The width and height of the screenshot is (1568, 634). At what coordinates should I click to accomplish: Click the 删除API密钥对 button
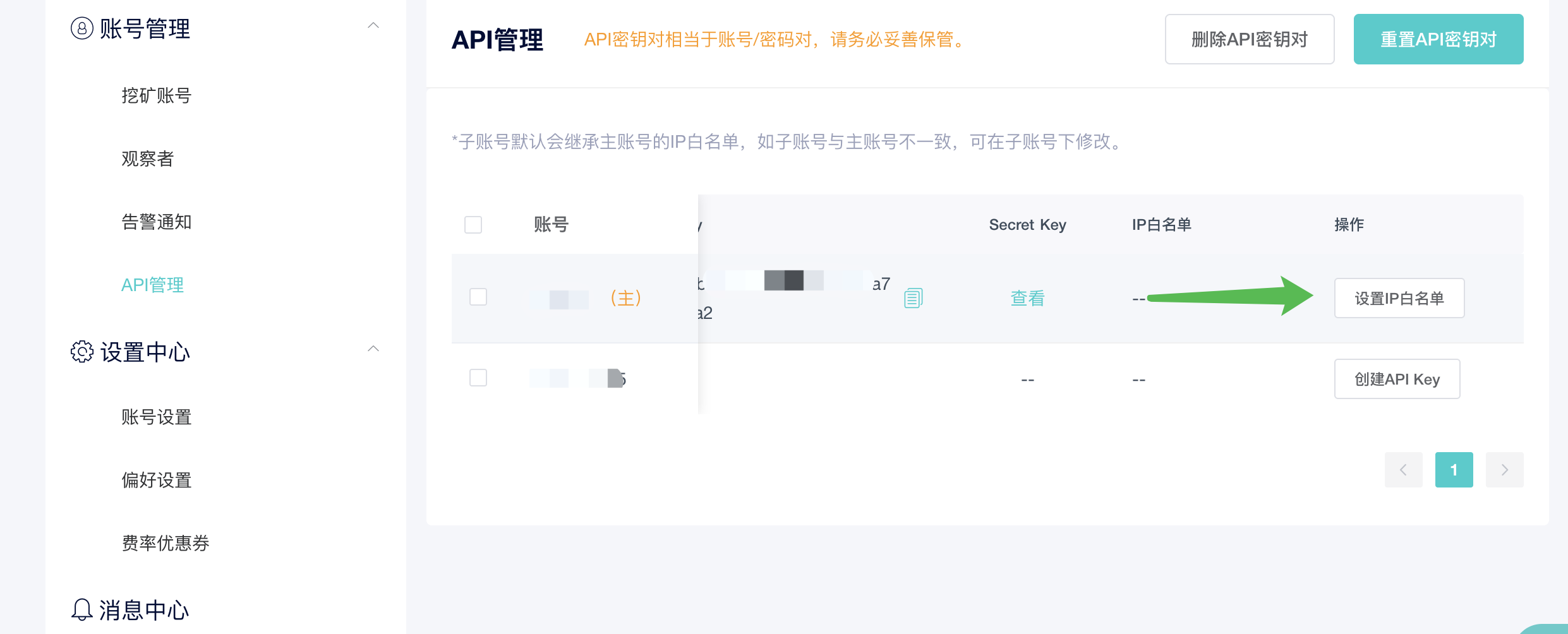click(x=1250, y=39)
